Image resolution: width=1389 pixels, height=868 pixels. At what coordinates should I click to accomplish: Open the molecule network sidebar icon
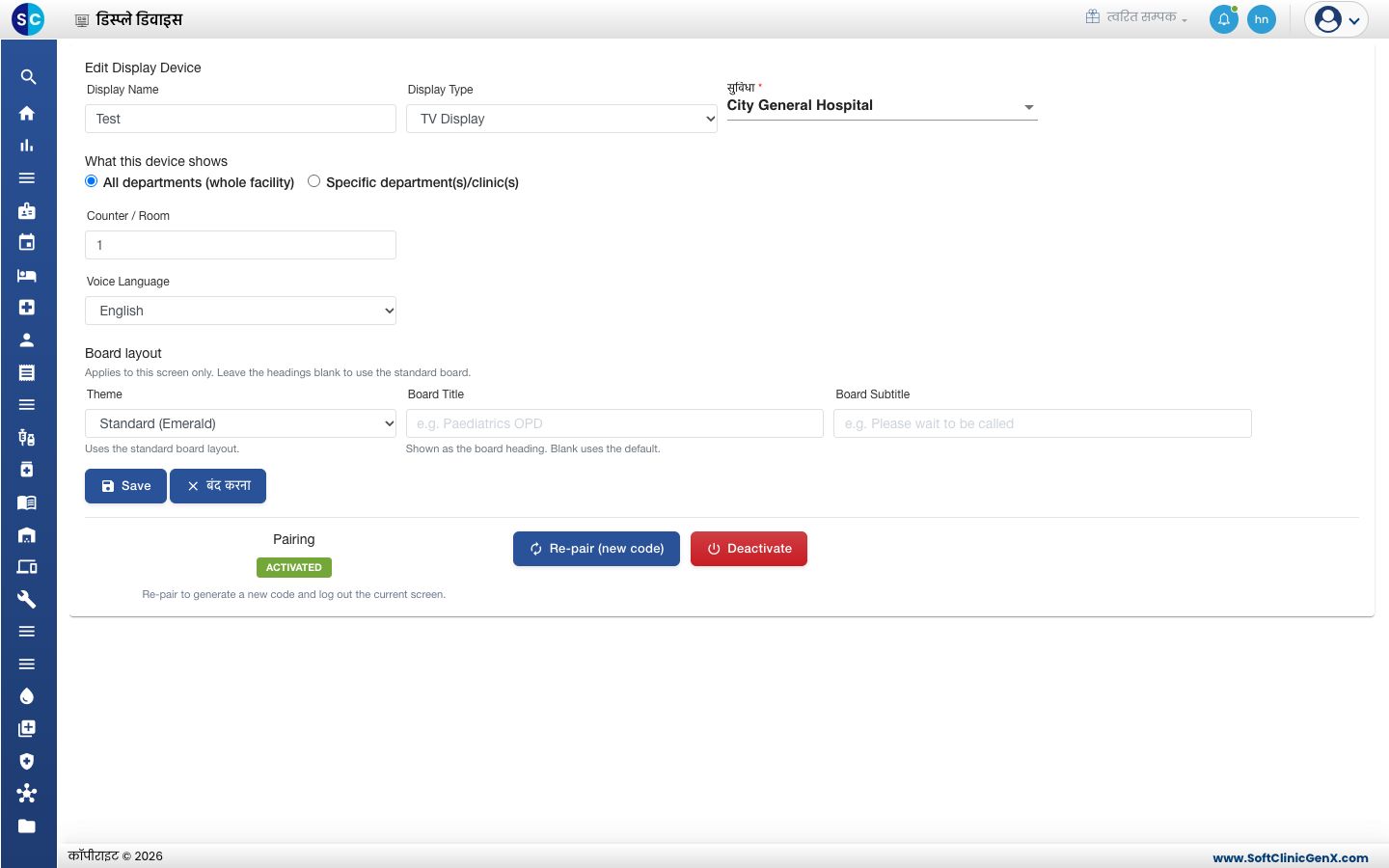(27, 794)
